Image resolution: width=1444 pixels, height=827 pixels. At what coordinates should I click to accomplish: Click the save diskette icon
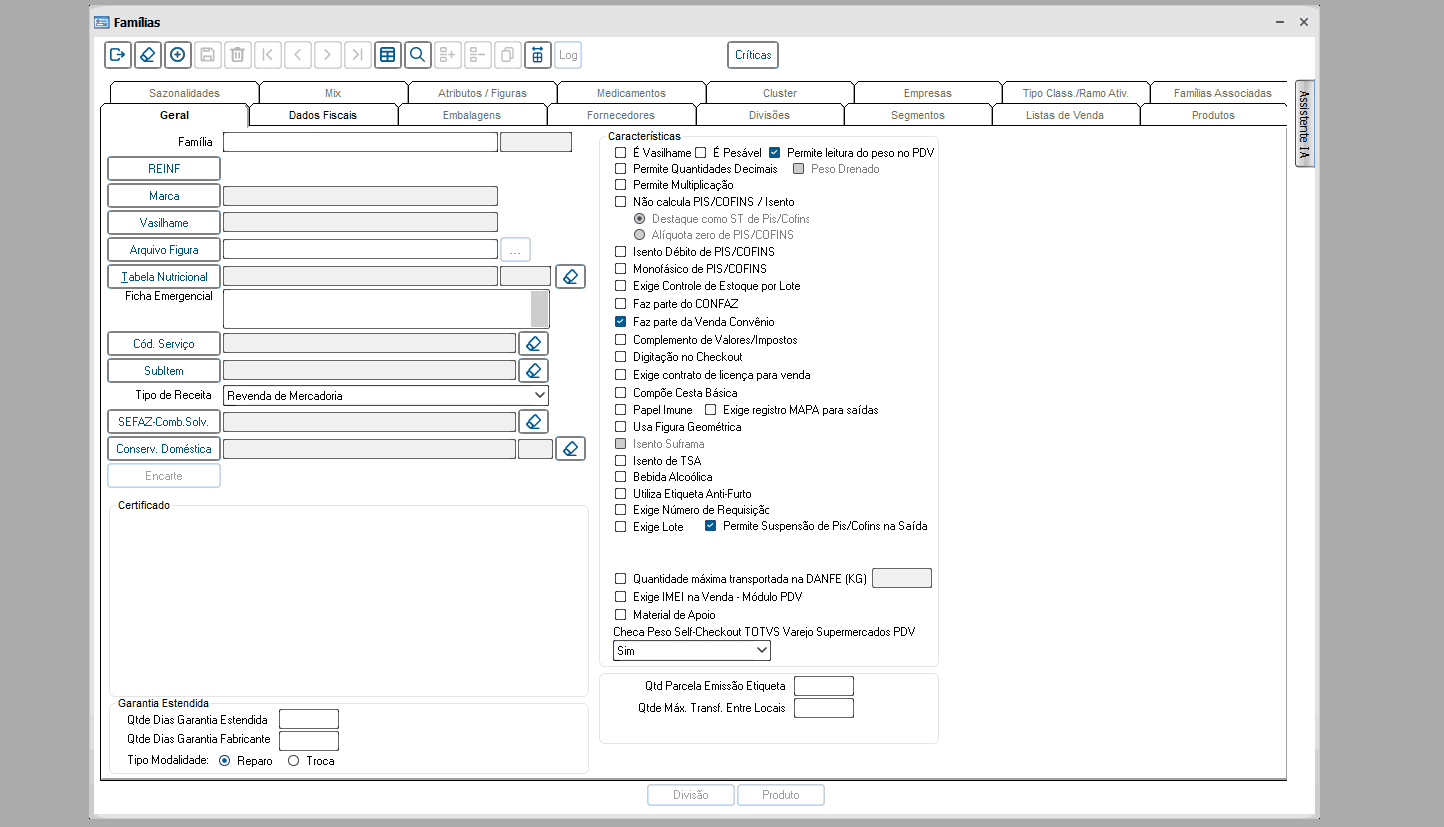tap(208, 55)
